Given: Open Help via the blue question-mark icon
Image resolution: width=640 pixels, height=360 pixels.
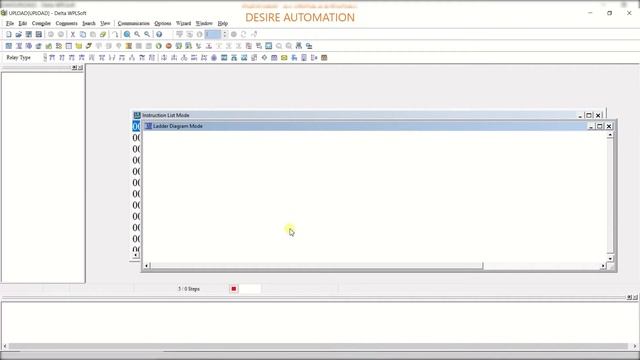Looking at the screenshot, I should coord(159,34).
